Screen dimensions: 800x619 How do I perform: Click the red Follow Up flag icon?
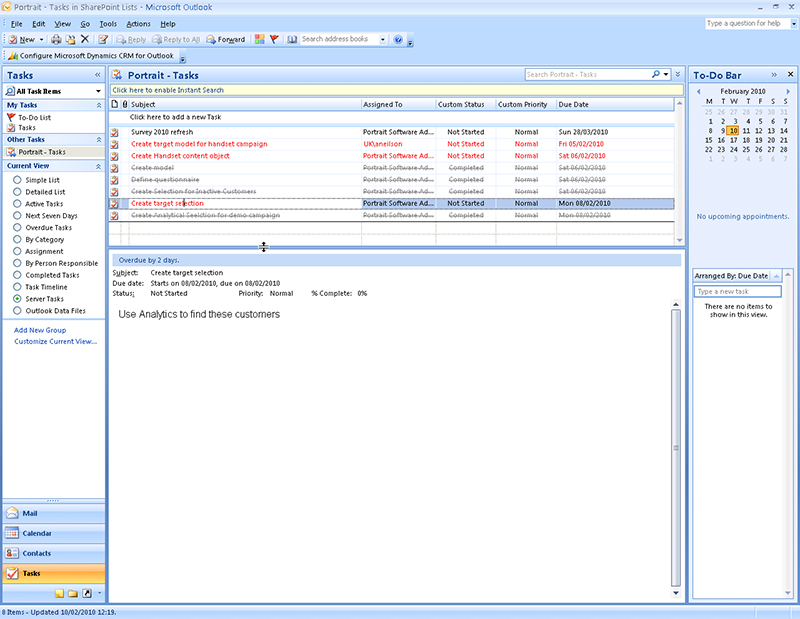(274, 39)
